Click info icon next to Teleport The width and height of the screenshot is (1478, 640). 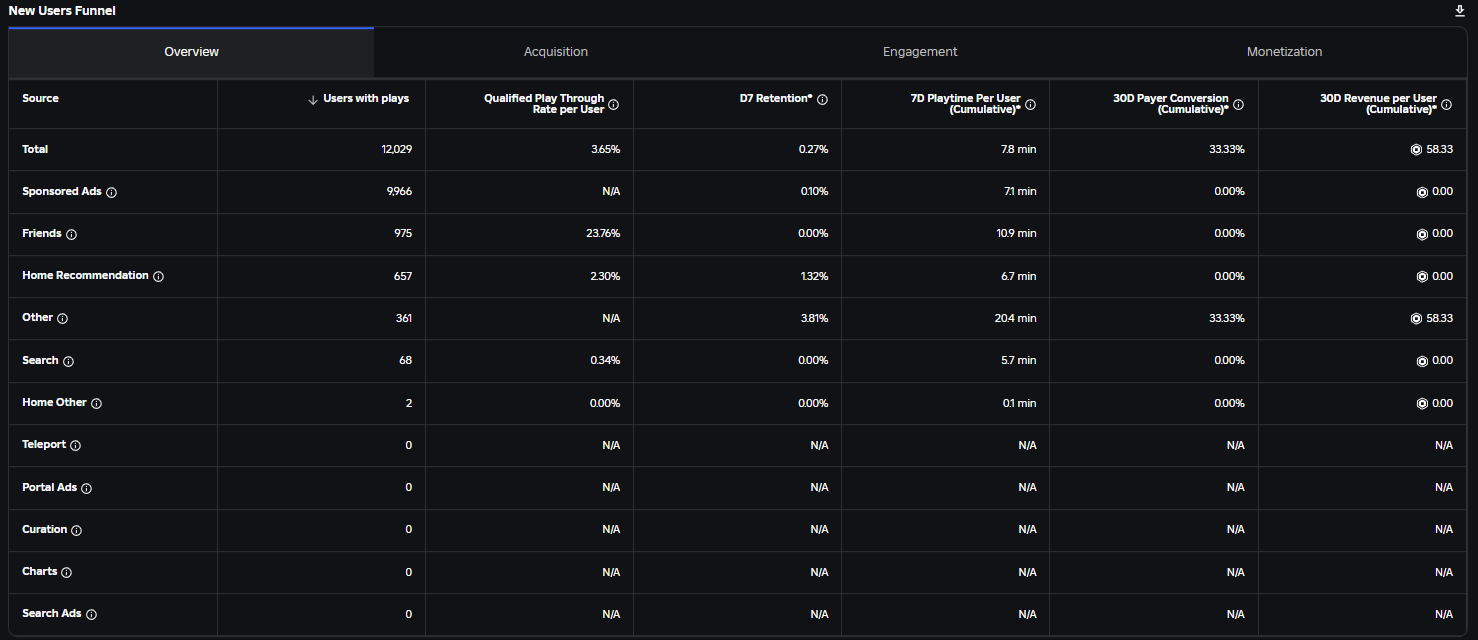pyautogui.click(x=75, y=445)
